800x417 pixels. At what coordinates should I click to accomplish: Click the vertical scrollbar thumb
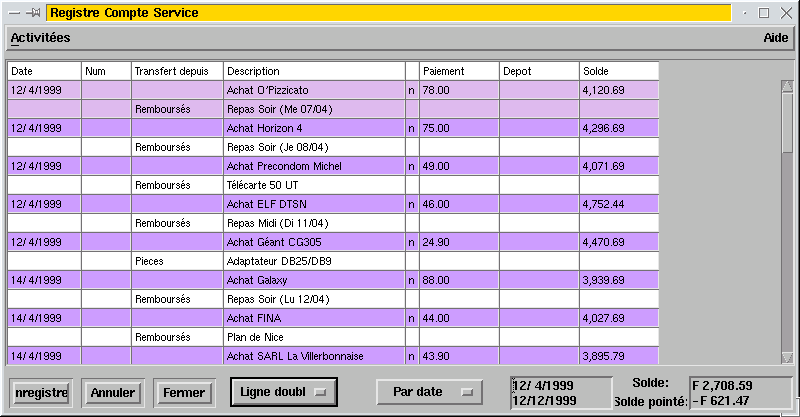(x=786, y=125)
